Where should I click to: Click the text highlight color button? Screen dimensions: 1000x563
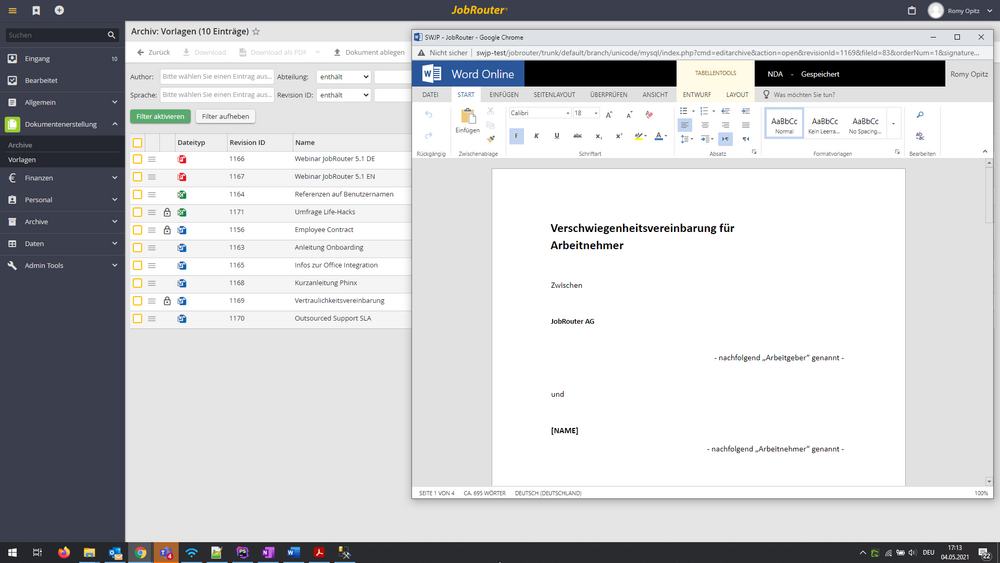pos(638,136)
